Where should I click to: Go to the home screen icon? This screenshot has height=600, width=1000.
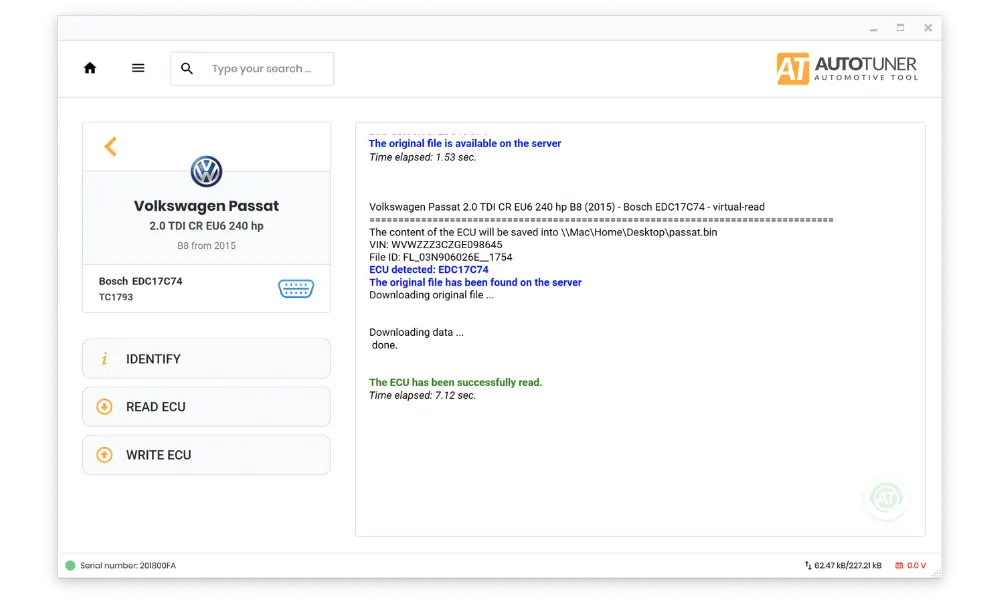[90, 68]
